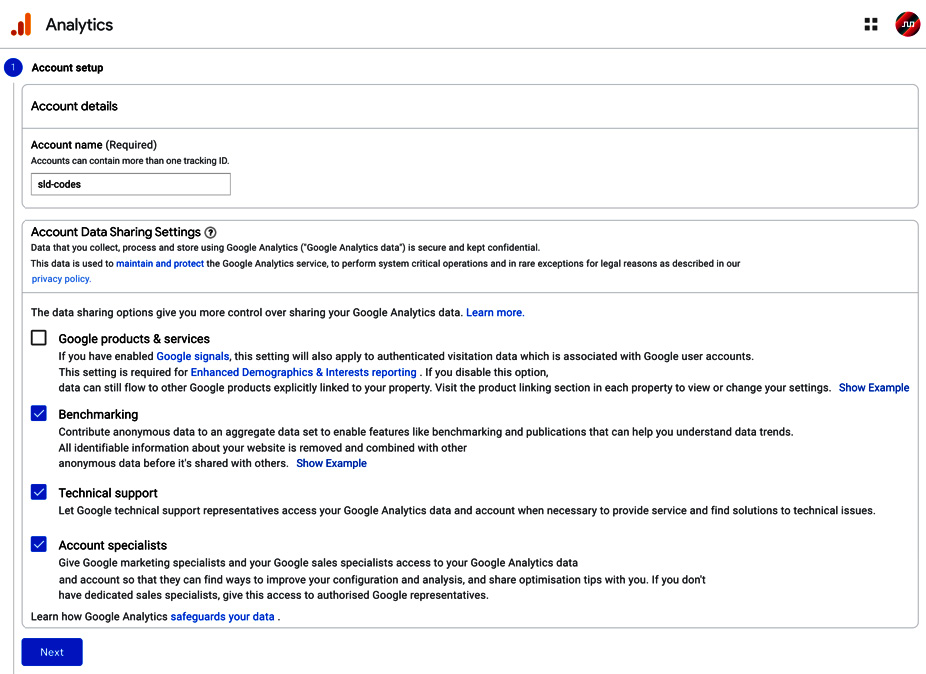Open the Google apps grid launcher
This screenshot has width=926, height=674.
pyautogui.click(x=870, y=23)
